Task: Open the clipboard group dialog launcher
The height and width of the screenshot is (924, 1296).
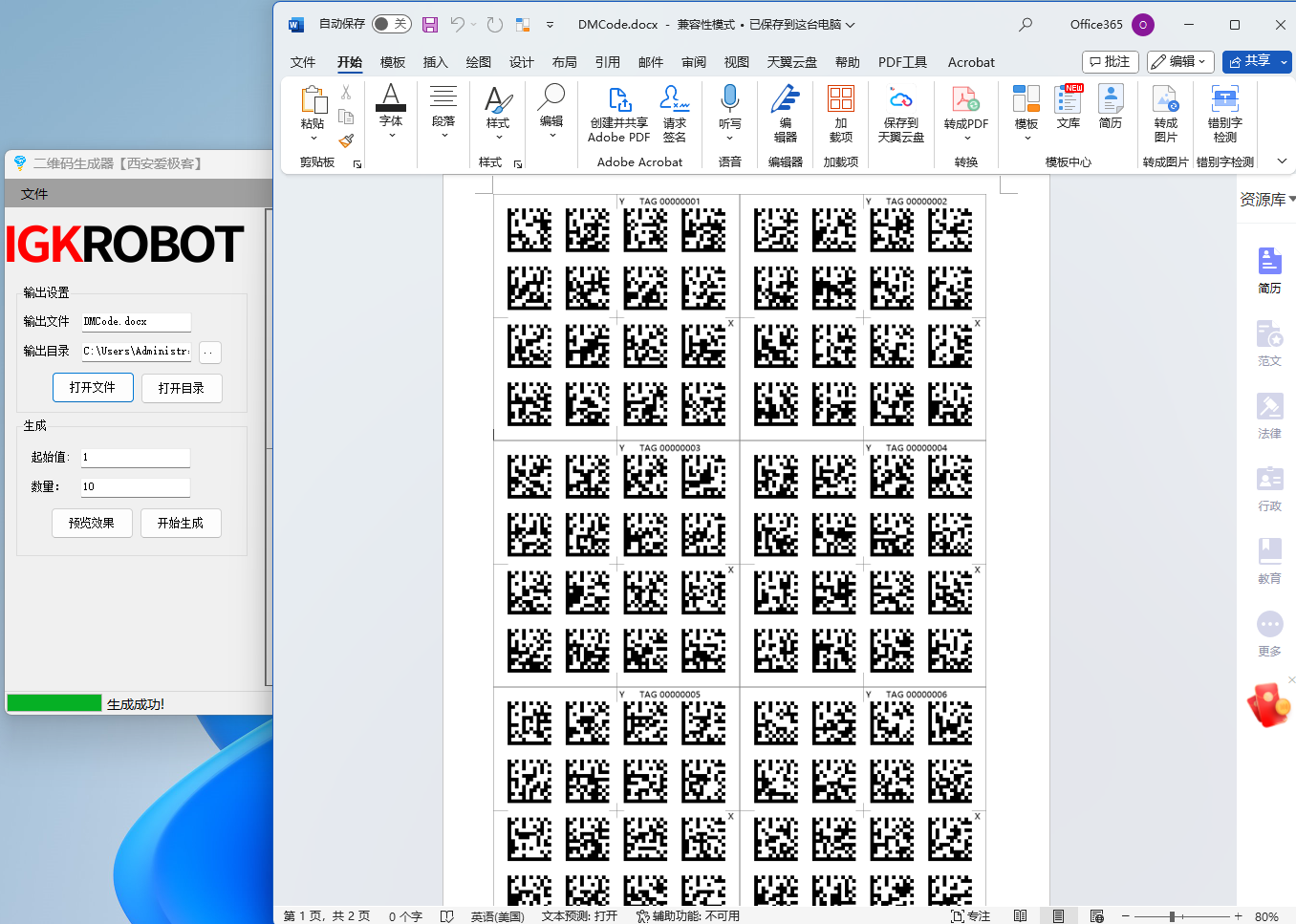Action: click(x=357, y=163)
